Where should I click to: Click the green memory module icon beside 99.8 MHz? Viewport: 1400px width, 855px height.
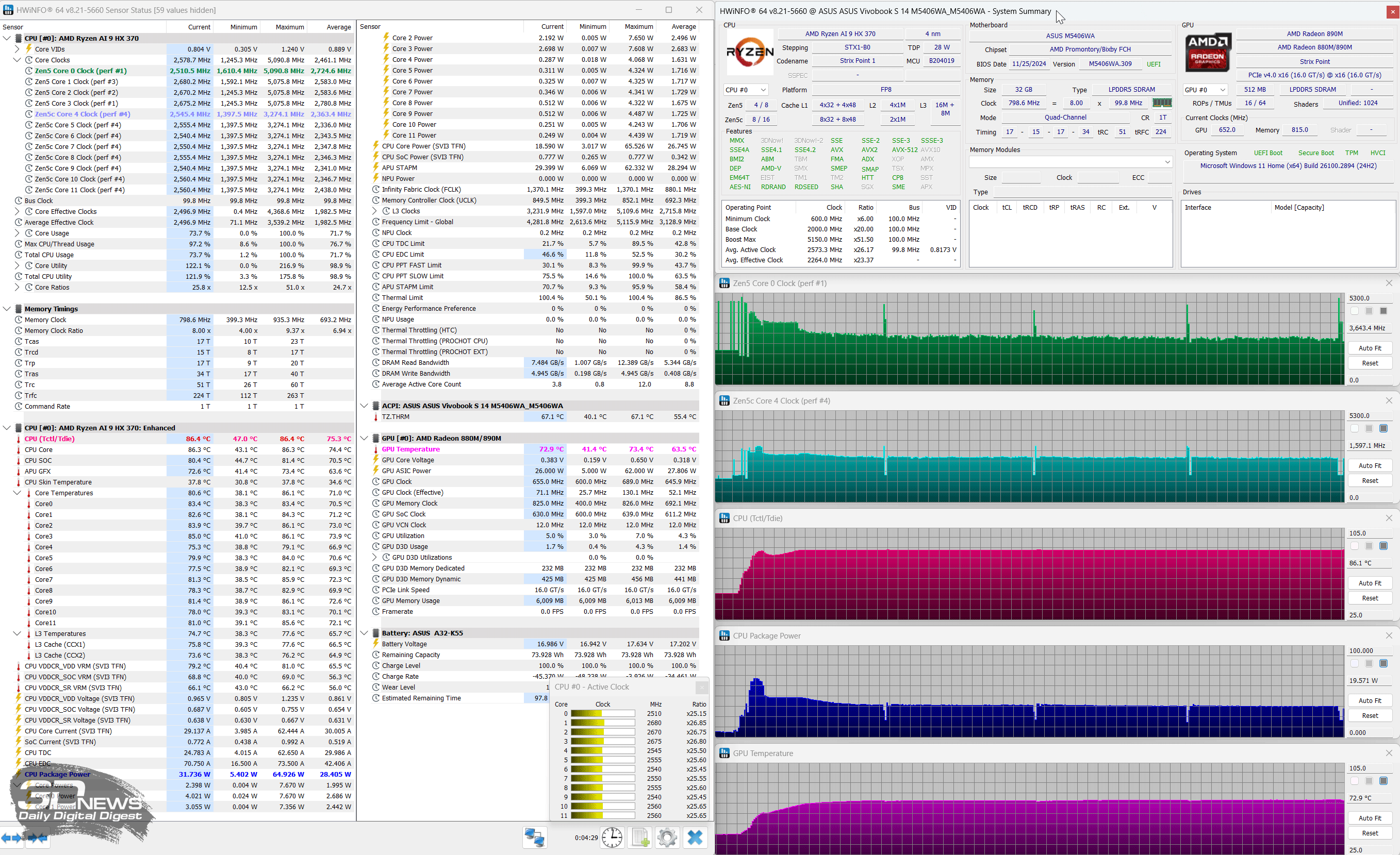1161,103
